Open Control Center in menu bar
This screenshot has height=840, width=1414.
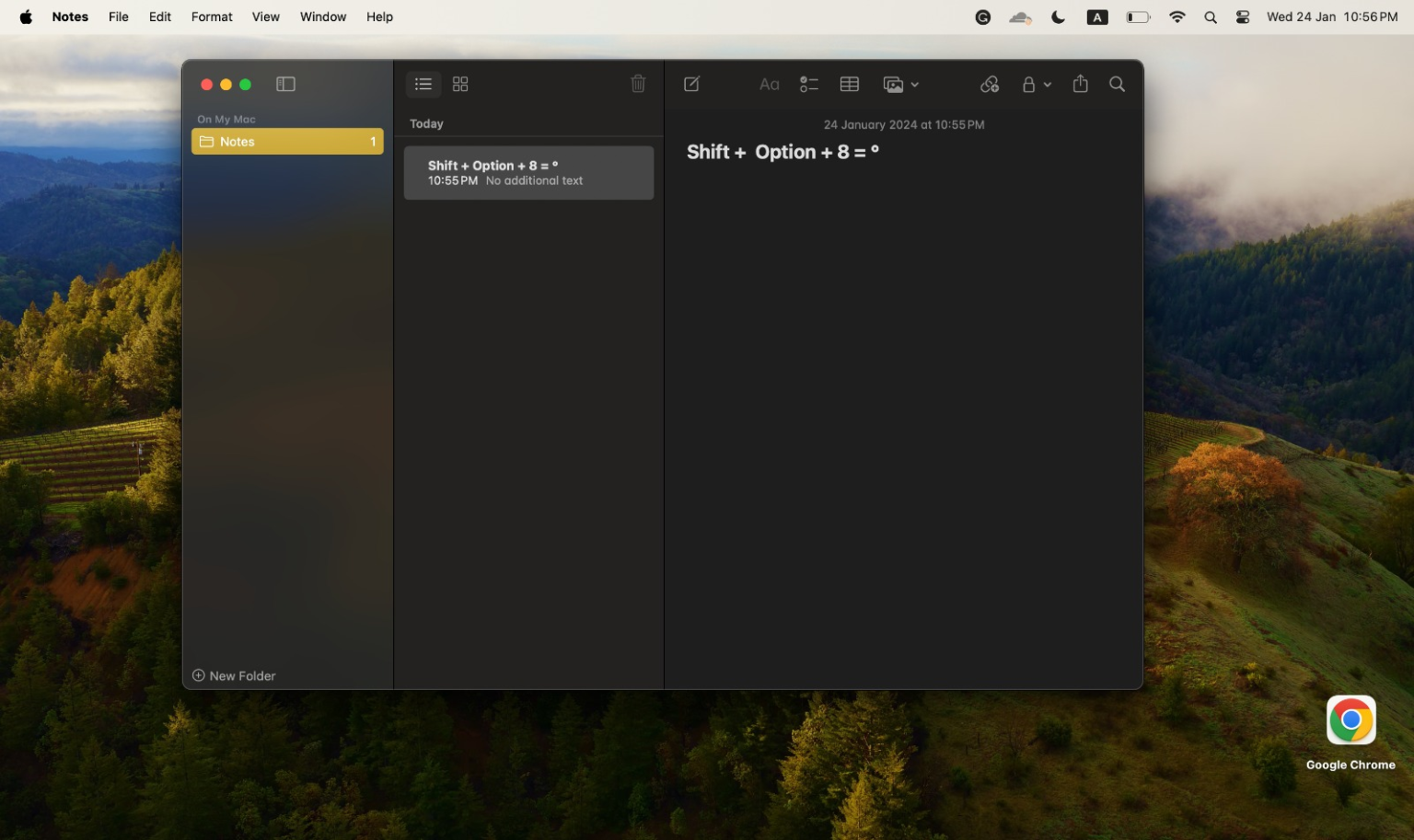(x=1243, y=17)
